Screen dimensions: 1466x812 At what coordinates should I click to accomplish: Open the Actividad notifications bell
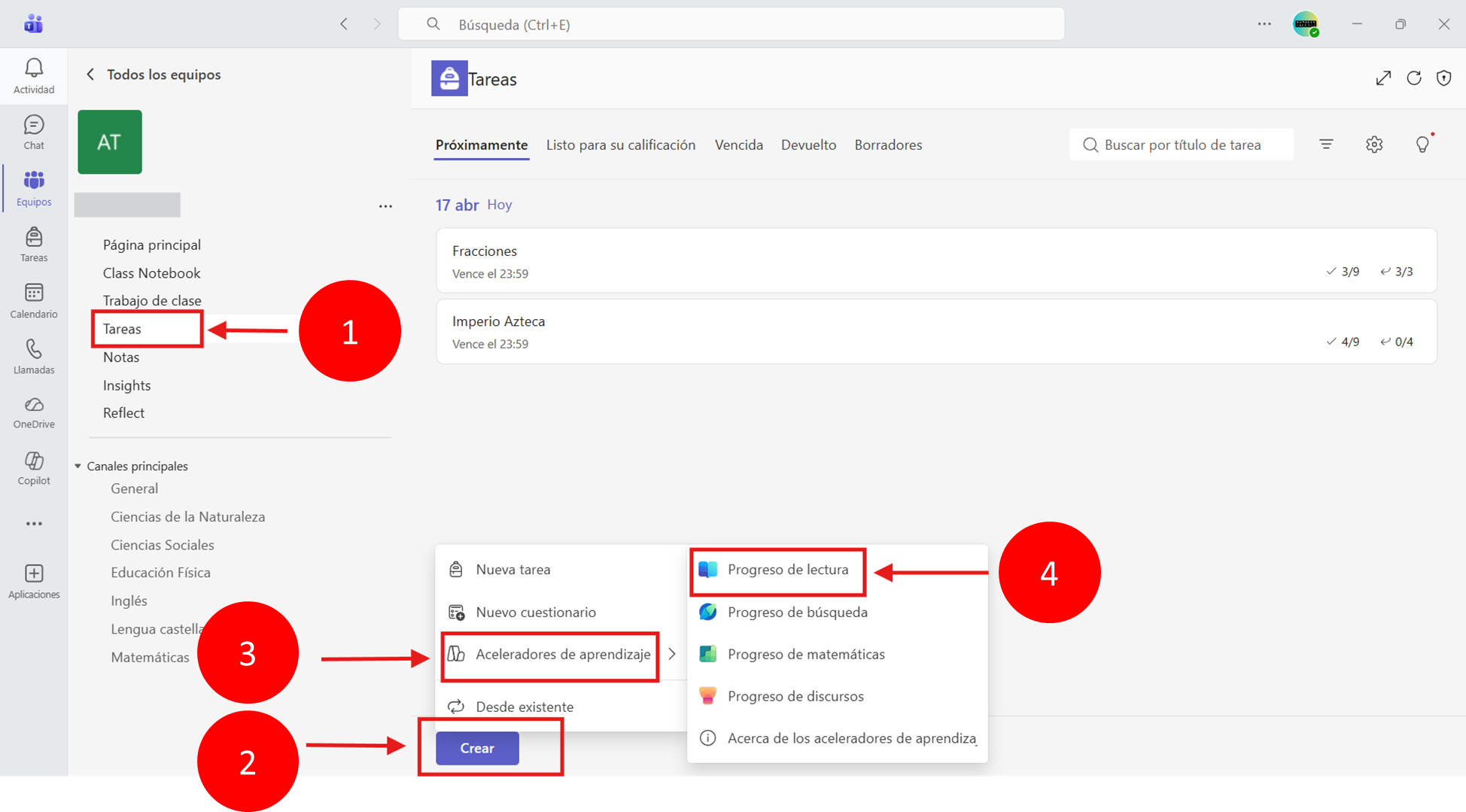(34, 76)
